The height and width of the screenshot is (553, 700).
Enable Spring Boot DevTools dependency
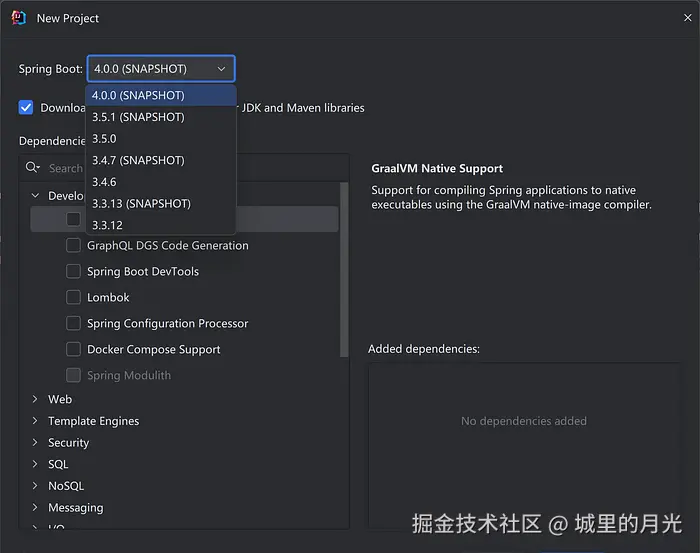pyautogui.click(x=73, y=271)
